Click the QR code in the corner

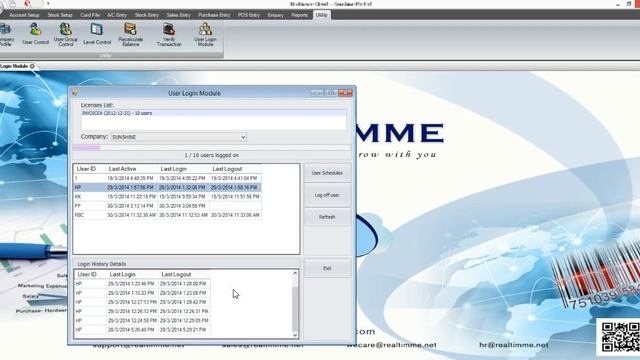620,337
